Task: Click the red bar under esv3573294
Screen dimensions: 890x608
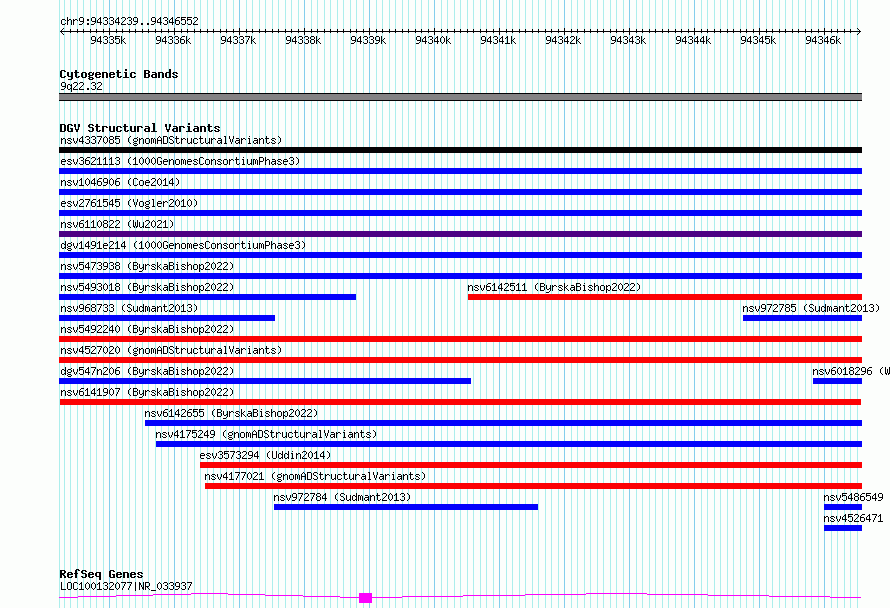Action: click(x=531, y=465)
